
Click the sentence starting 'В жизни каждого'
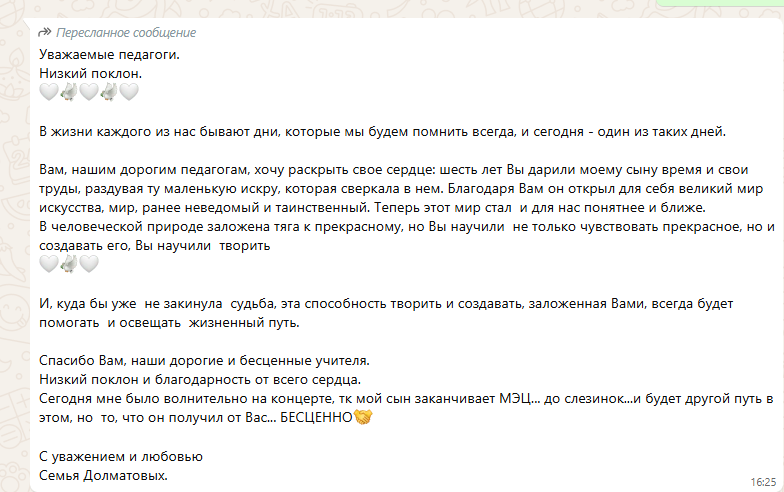(x=382, y=132)
